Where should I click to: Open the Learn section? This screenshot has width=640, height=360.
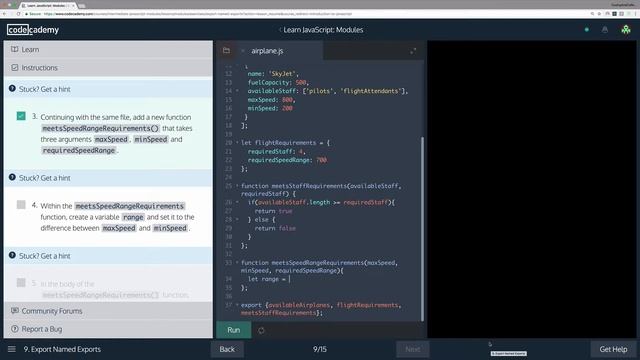tap(108, 49)
